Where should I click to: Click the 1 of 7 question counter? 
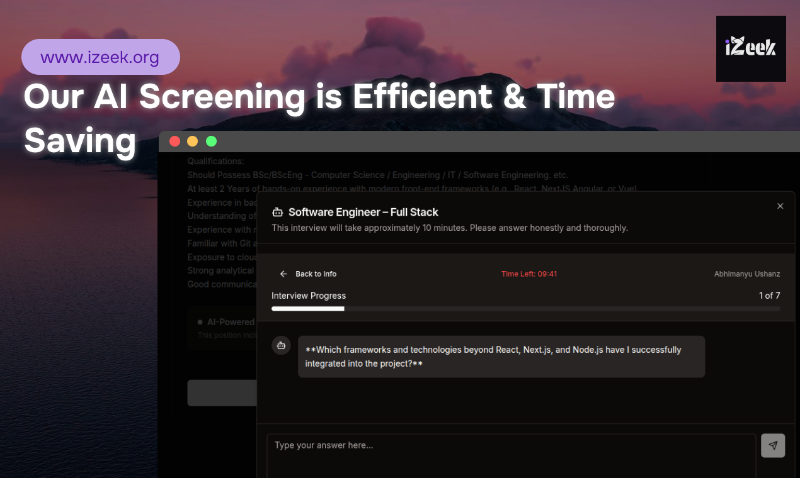(769, 296)
